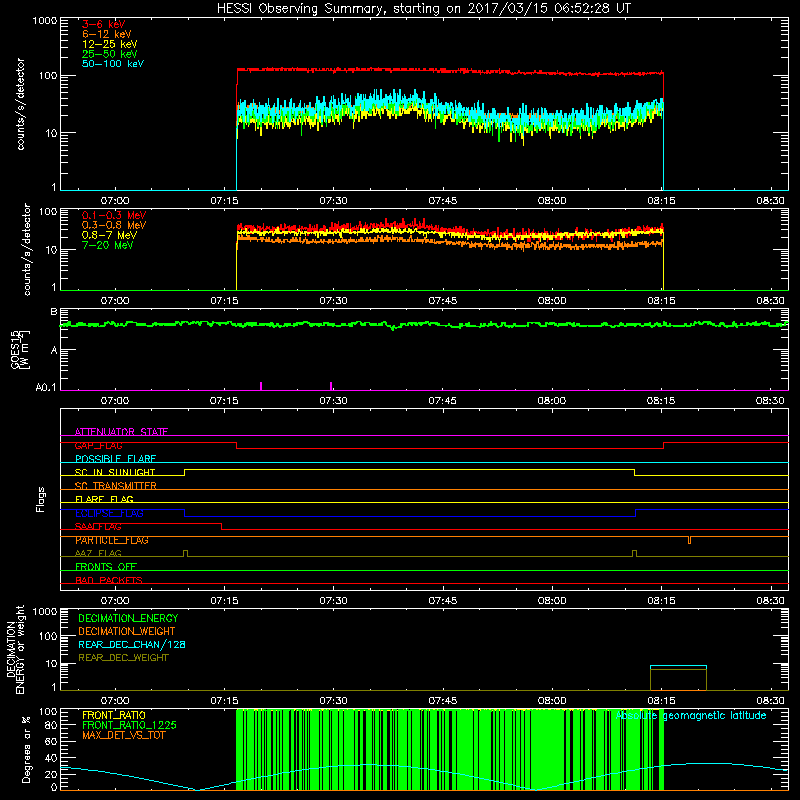
Task: Click the REAR_DEC_WEIGHT legend label
Action: pyautogui.click(x=123, y=658)
